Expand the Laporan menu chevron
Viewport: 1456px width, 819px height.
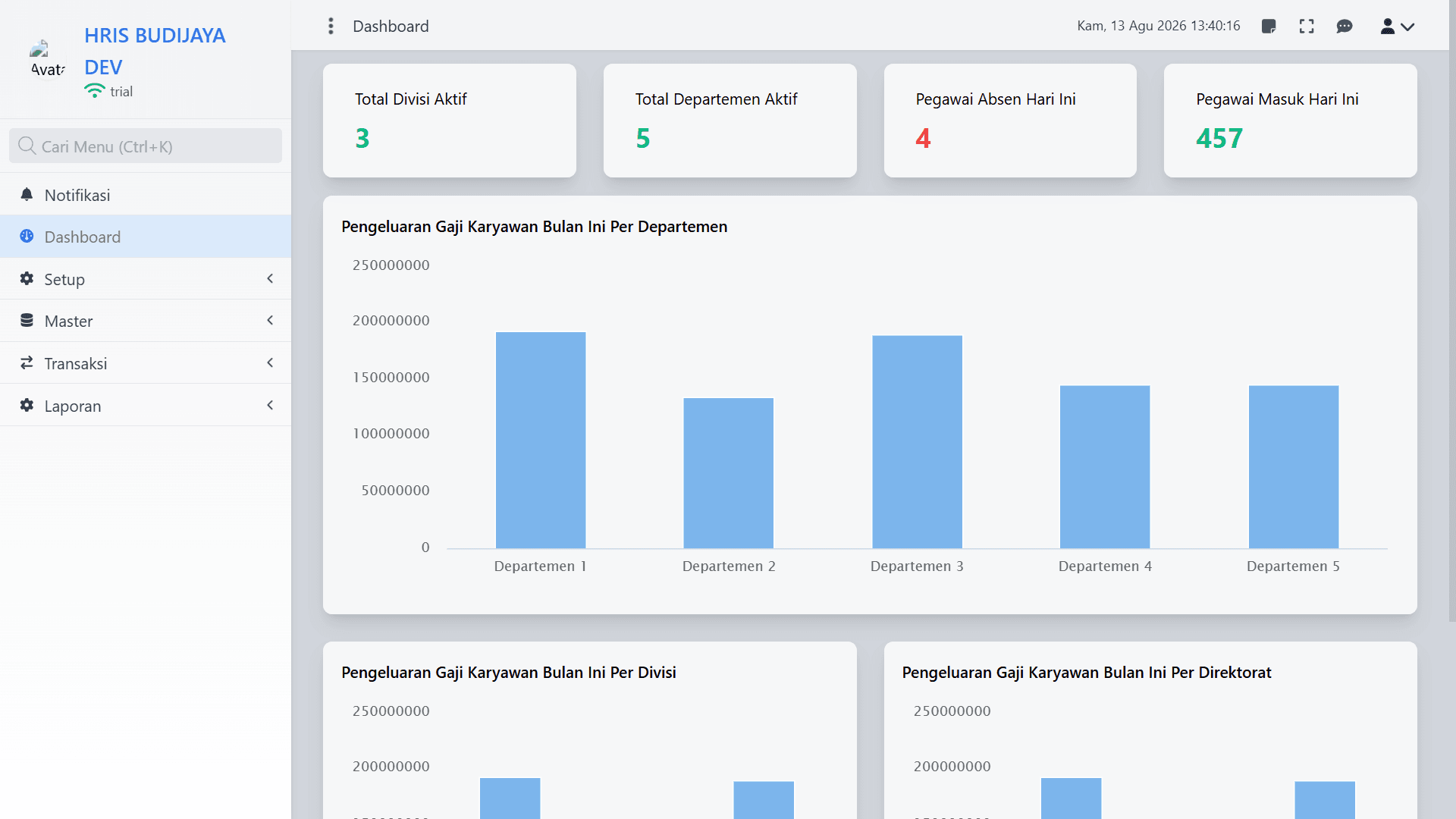pyautogui.click(x=270, y=405)
